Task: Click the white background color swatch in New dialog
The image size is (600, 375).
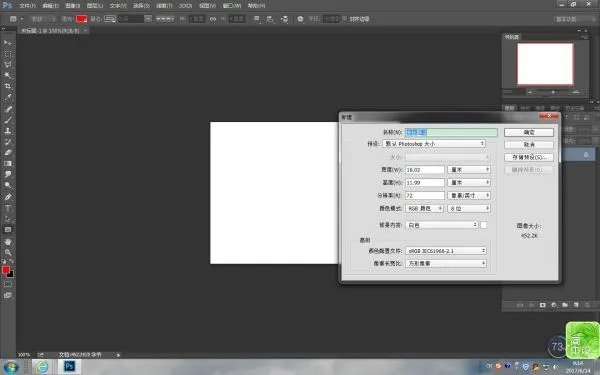Action: 484,225
